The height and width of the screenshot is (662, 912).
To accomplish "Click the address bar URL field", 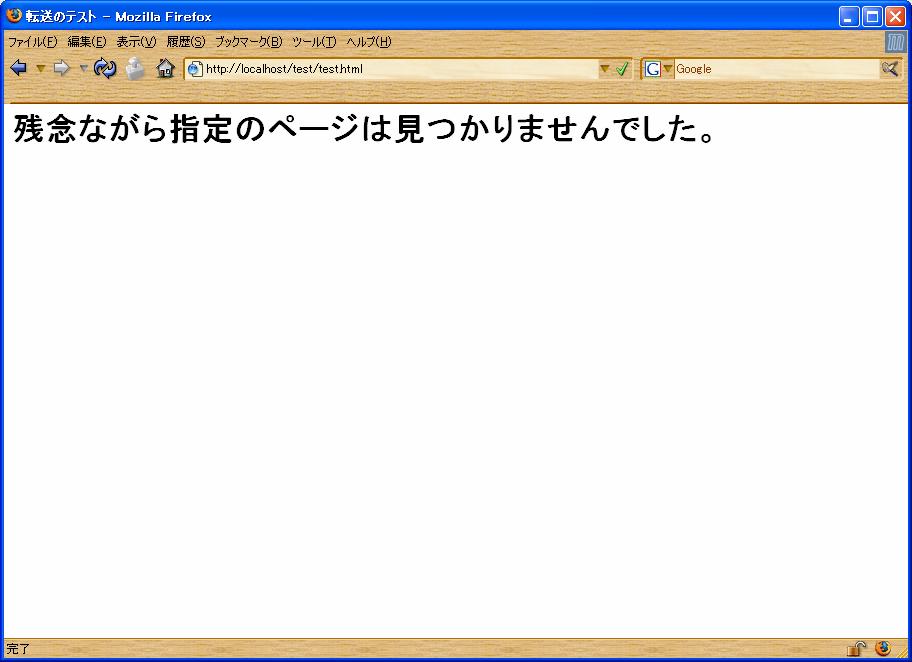I will coord(400,69).
